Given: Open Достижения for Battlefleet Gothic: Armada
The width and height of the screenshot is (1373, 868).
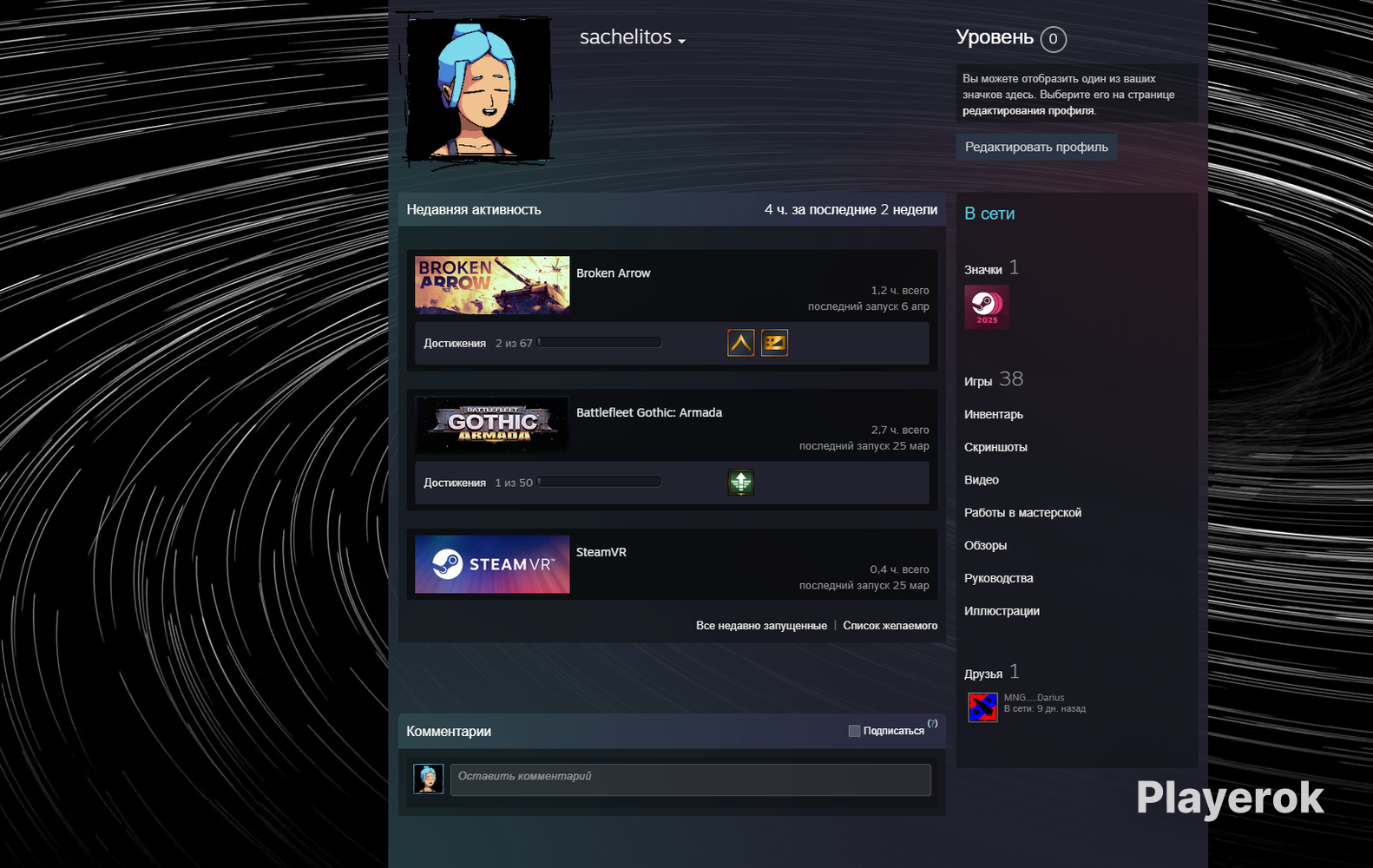Looking at the screenshot, I should (455, 483).
